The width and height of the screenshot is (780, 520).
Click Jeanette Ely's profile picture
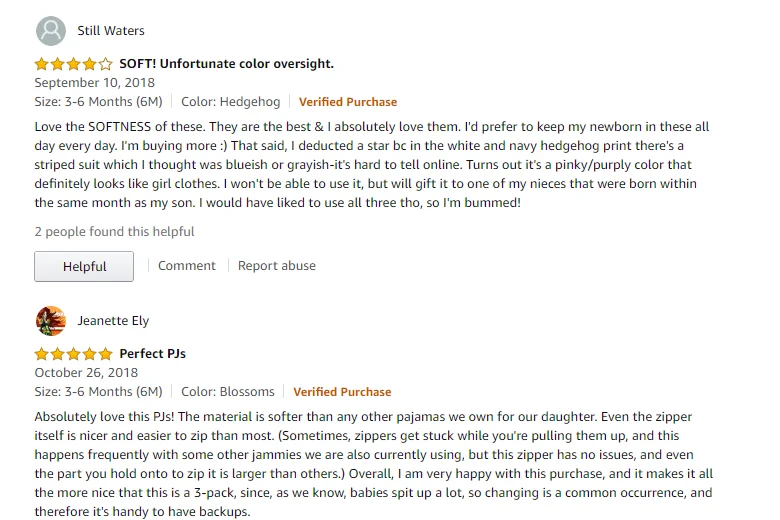pos(51,321)
